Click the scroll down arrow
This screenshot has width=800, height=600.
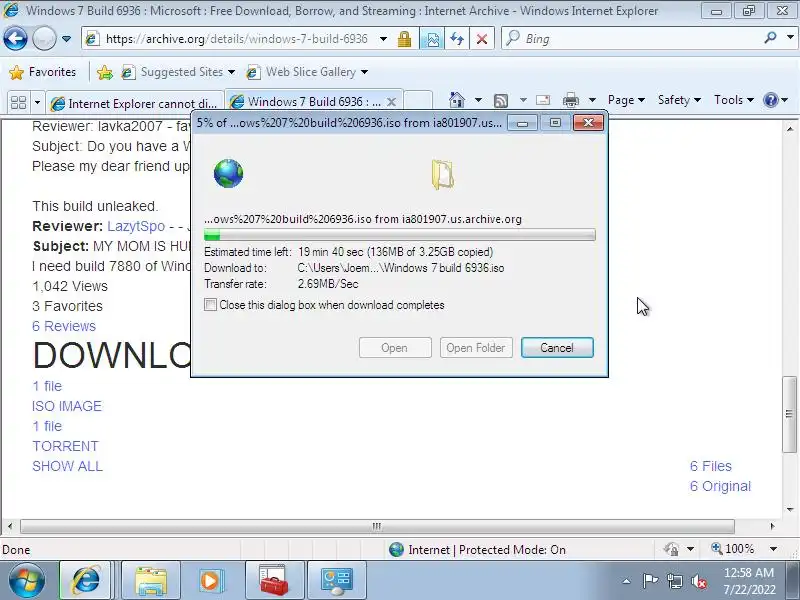point(790,509)
